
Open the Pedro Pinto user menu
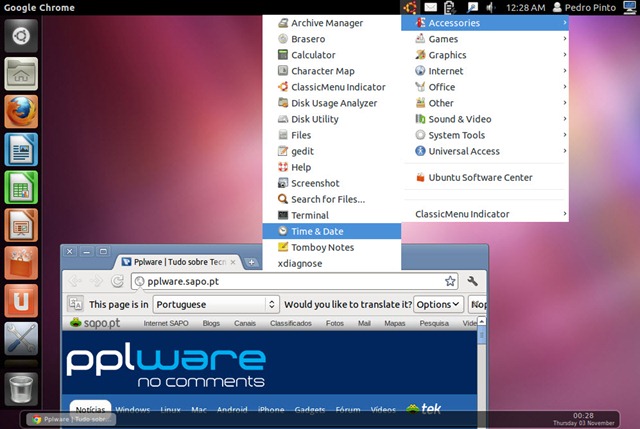(x=584, y=7)
